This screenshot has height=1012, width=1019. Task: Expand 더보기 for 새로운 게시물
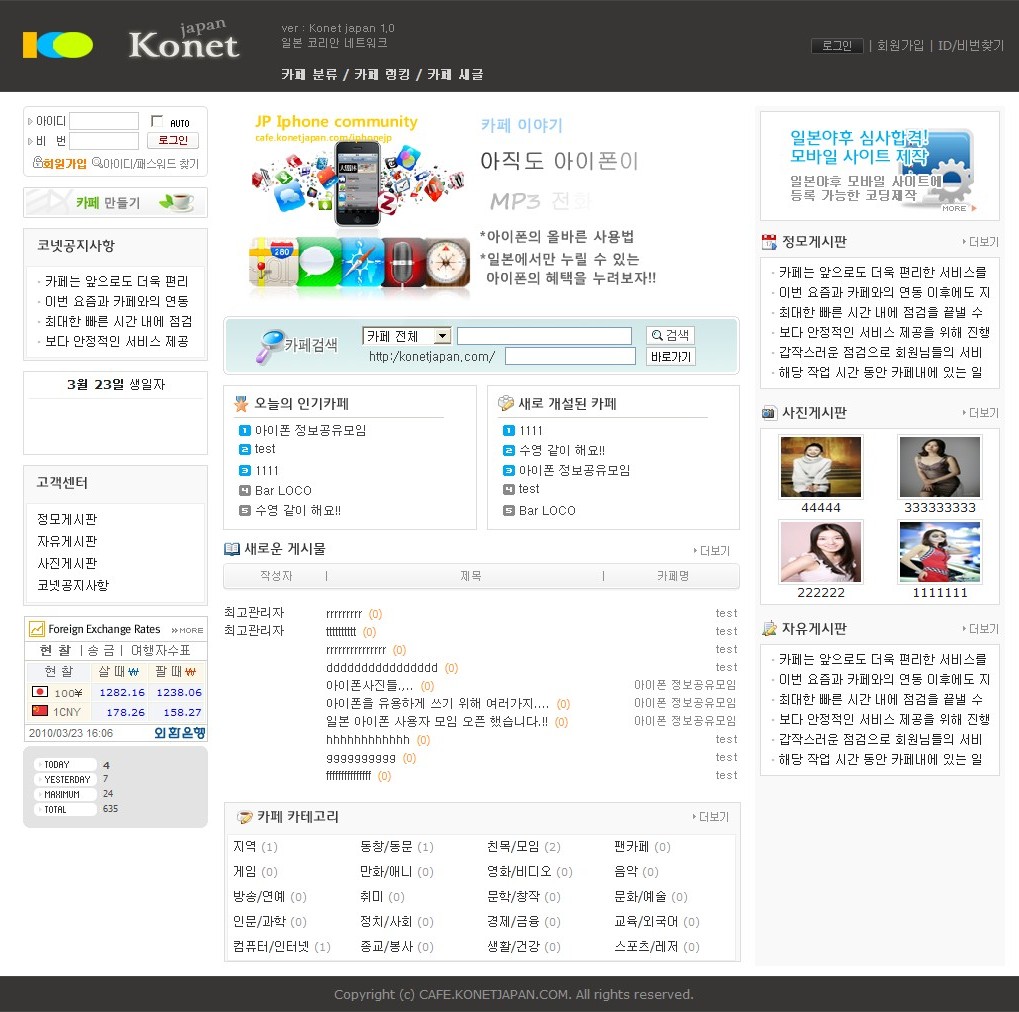point(714,551)
